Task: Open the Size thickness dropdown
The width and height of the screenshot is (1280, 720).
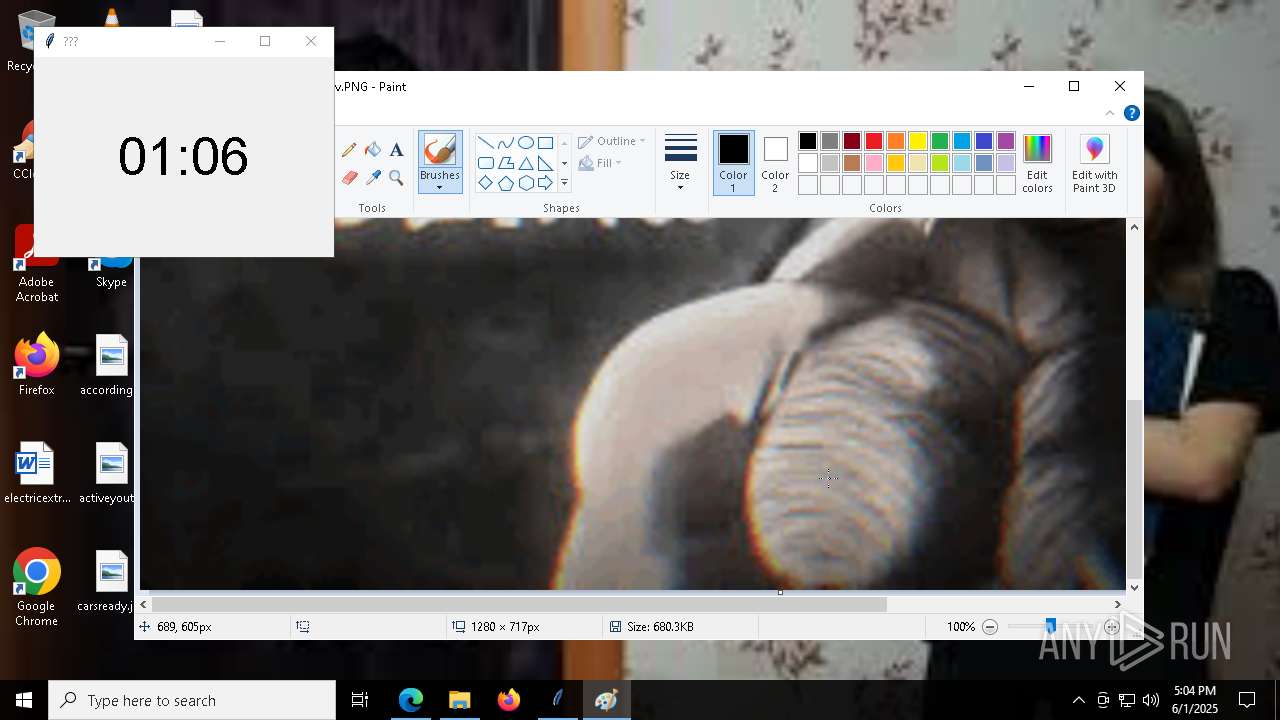Action: [680, 163]
